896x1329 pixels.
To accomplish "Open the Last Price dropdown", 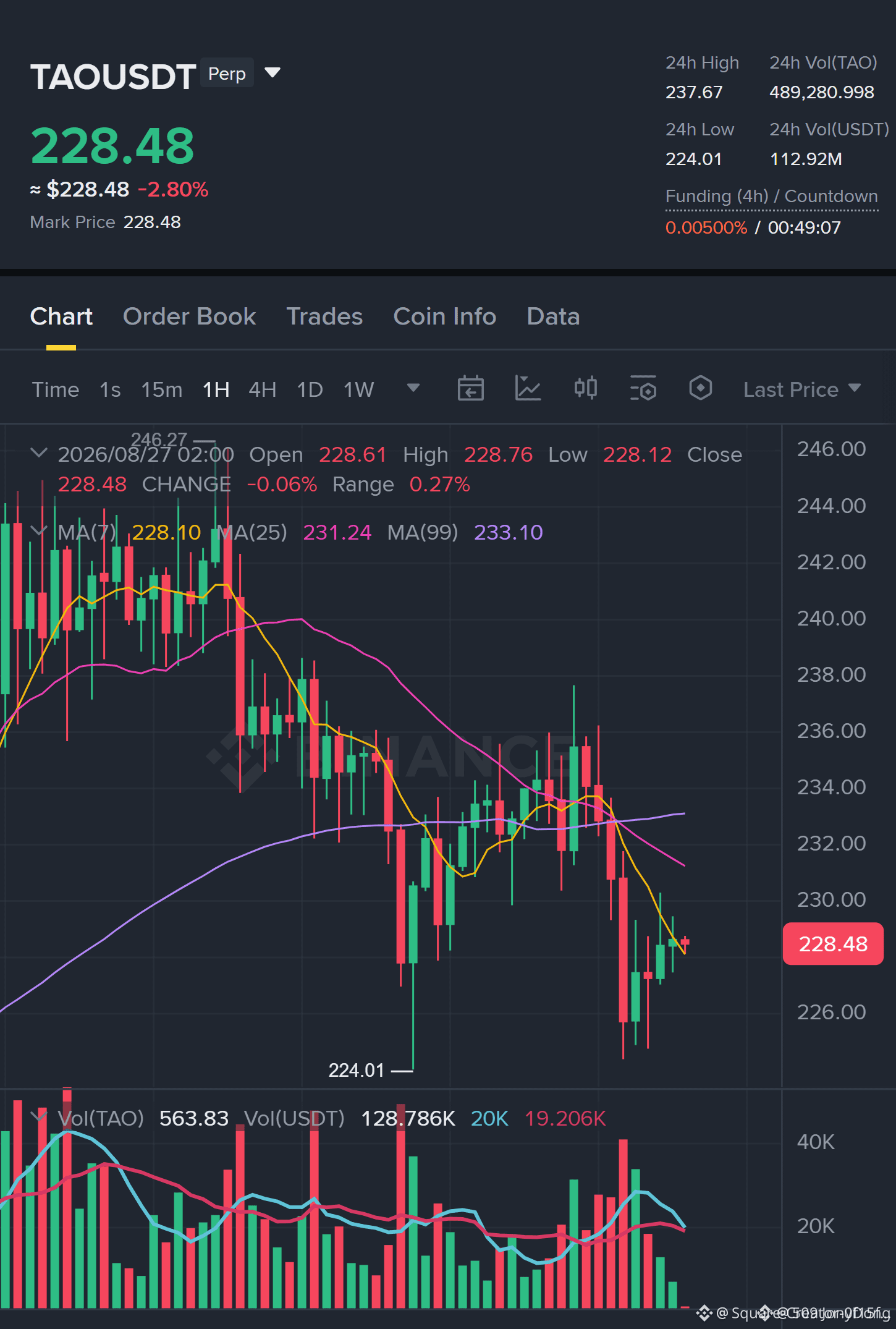I will 802,389.
